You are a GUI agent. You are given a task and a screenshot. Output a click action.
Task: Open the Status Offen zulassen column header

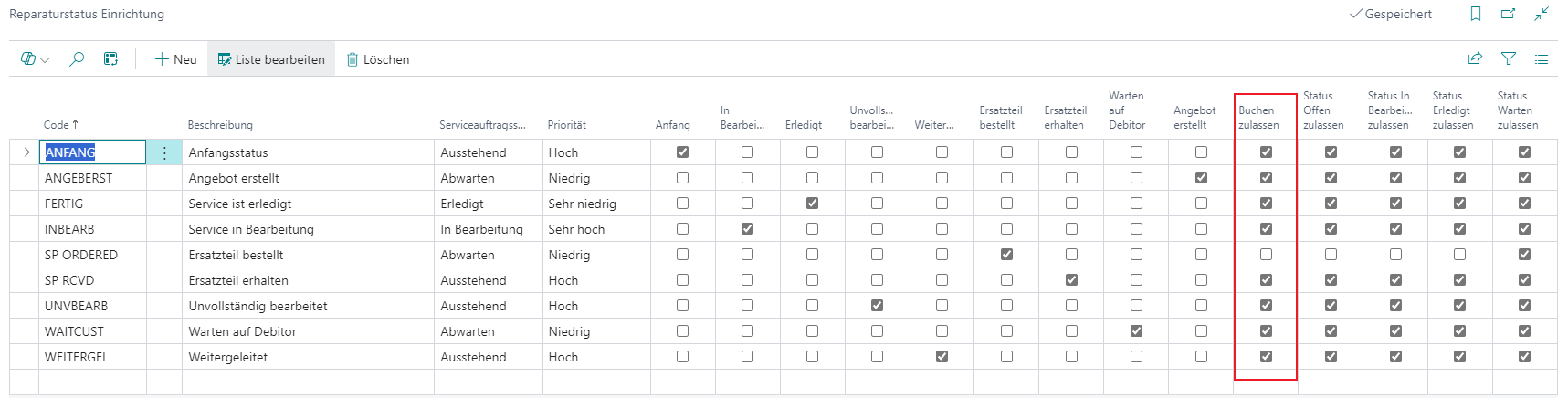click(x=1323, y=110)
